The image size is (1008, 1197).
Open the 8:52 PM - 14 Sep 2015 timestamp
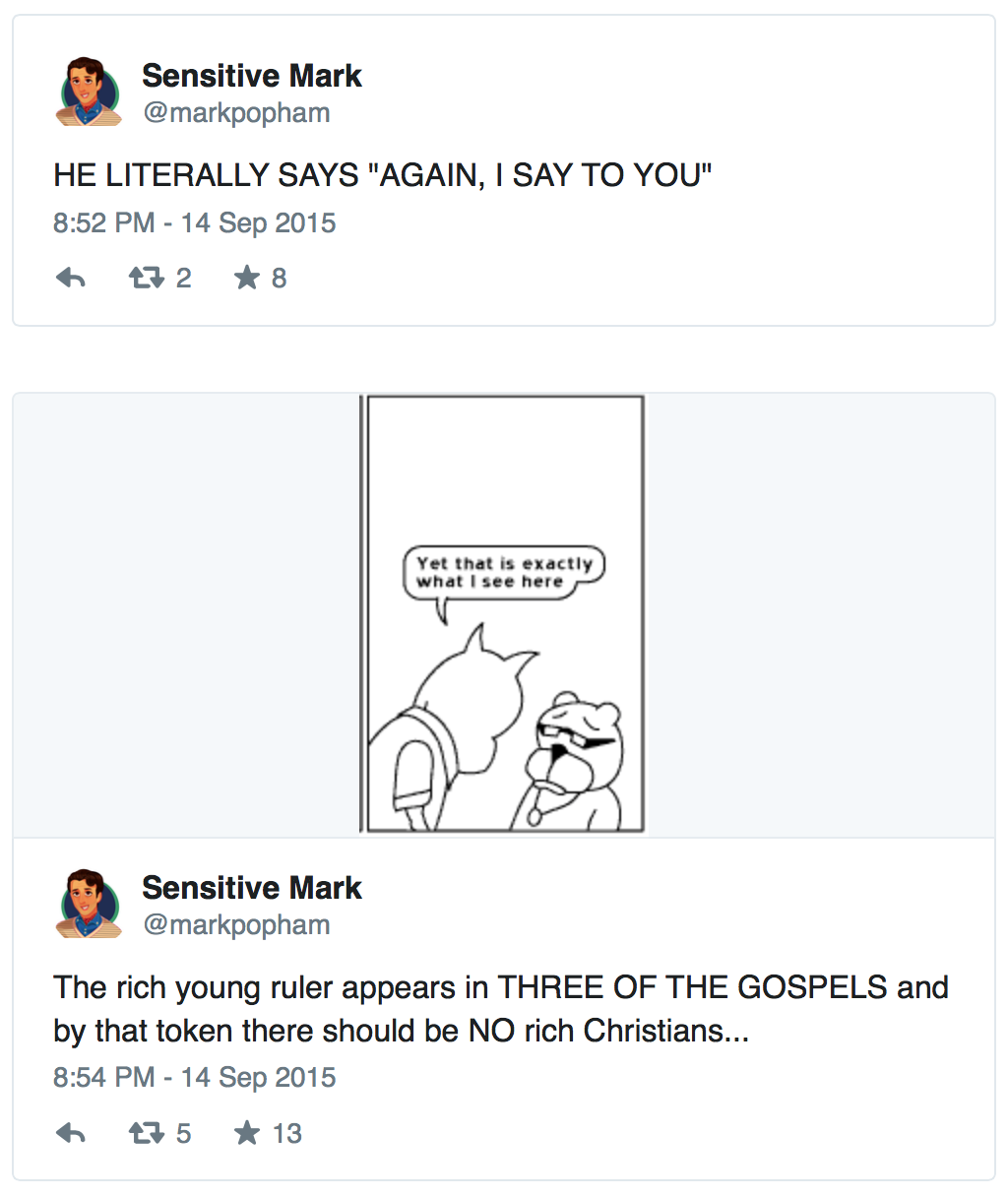click(x=195, y=223)
